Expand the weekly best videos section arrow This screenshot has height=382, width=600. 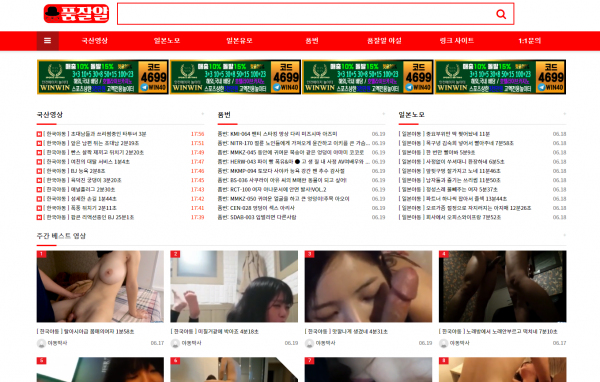tap(564, 235)
